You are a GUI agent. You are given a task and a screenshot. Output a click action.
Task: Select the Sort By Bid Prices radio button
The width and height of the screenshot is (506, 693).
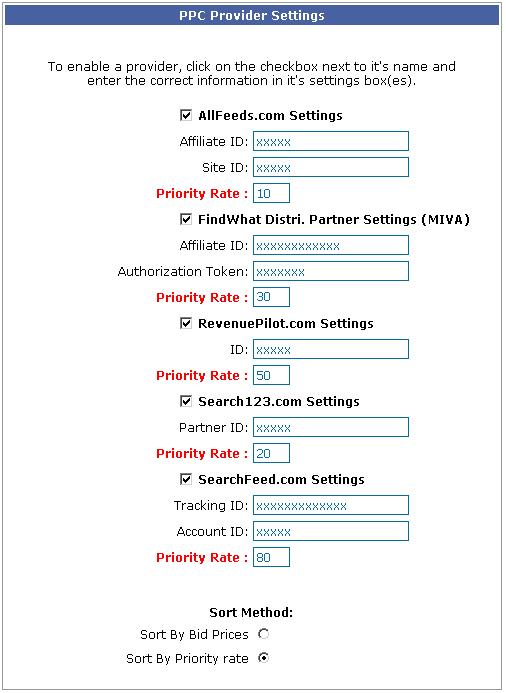(x=263, y=634)
